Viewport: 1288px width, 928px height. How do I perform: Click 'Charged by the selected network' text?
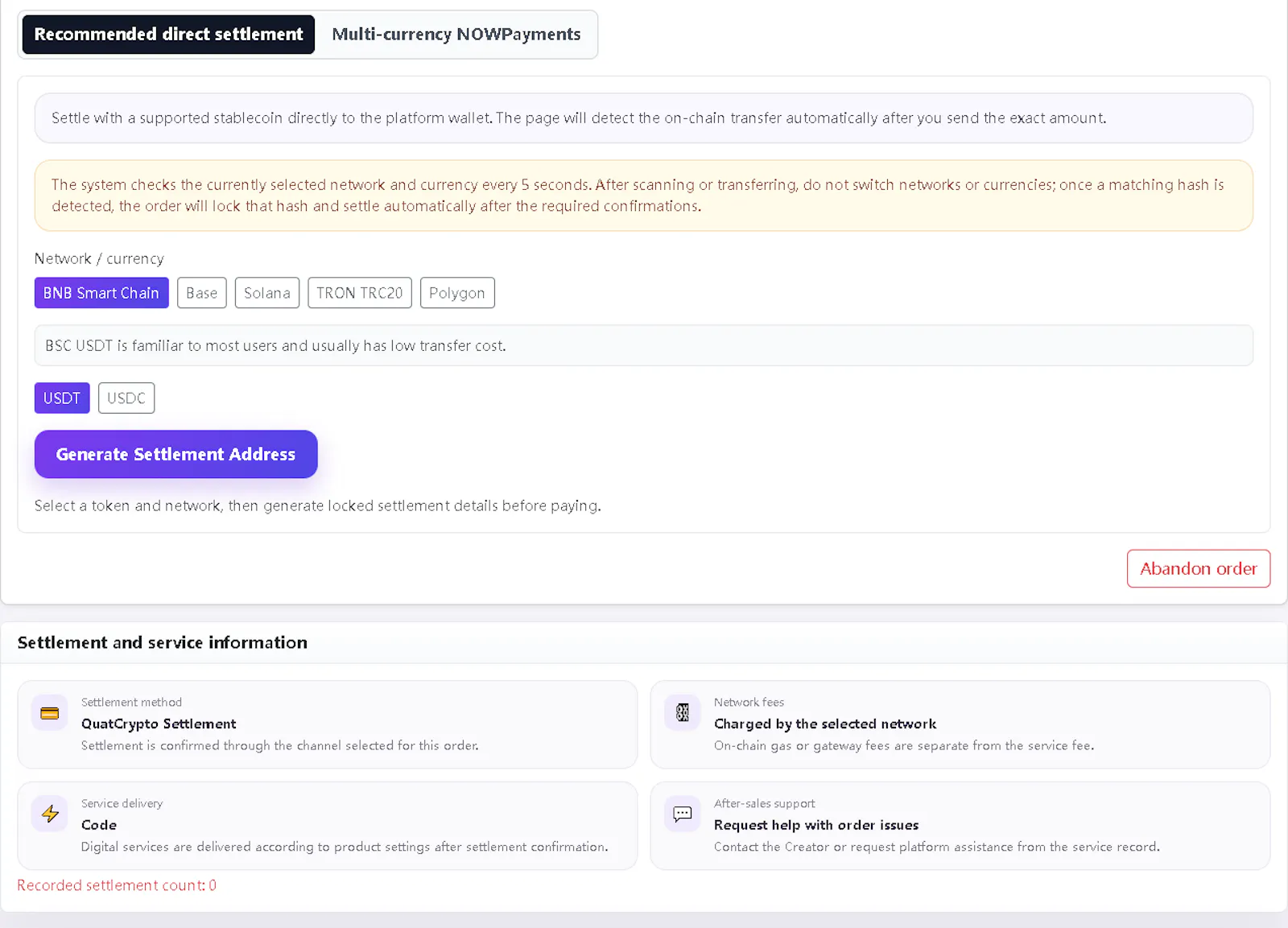point(825,724)
